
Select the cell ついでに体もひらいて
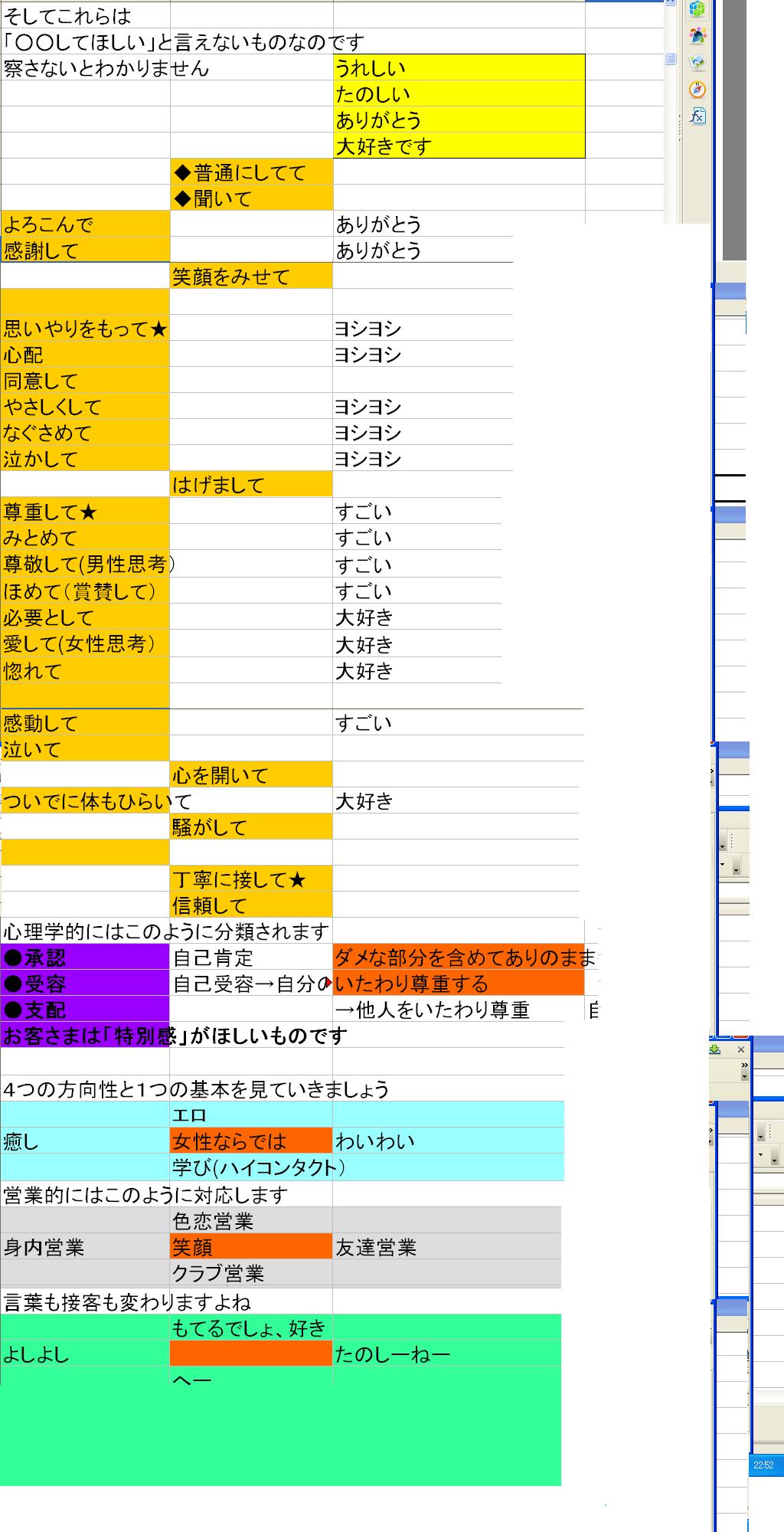[x=85, y=800]
